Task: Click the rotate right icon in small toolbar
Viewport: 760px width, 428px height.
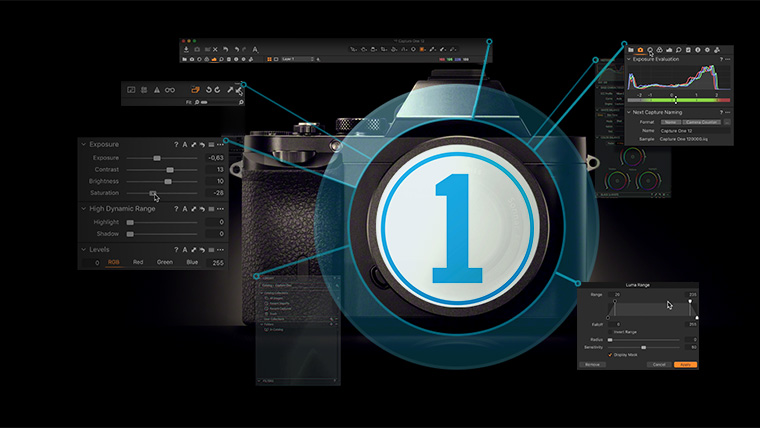Action: point(218,90)
